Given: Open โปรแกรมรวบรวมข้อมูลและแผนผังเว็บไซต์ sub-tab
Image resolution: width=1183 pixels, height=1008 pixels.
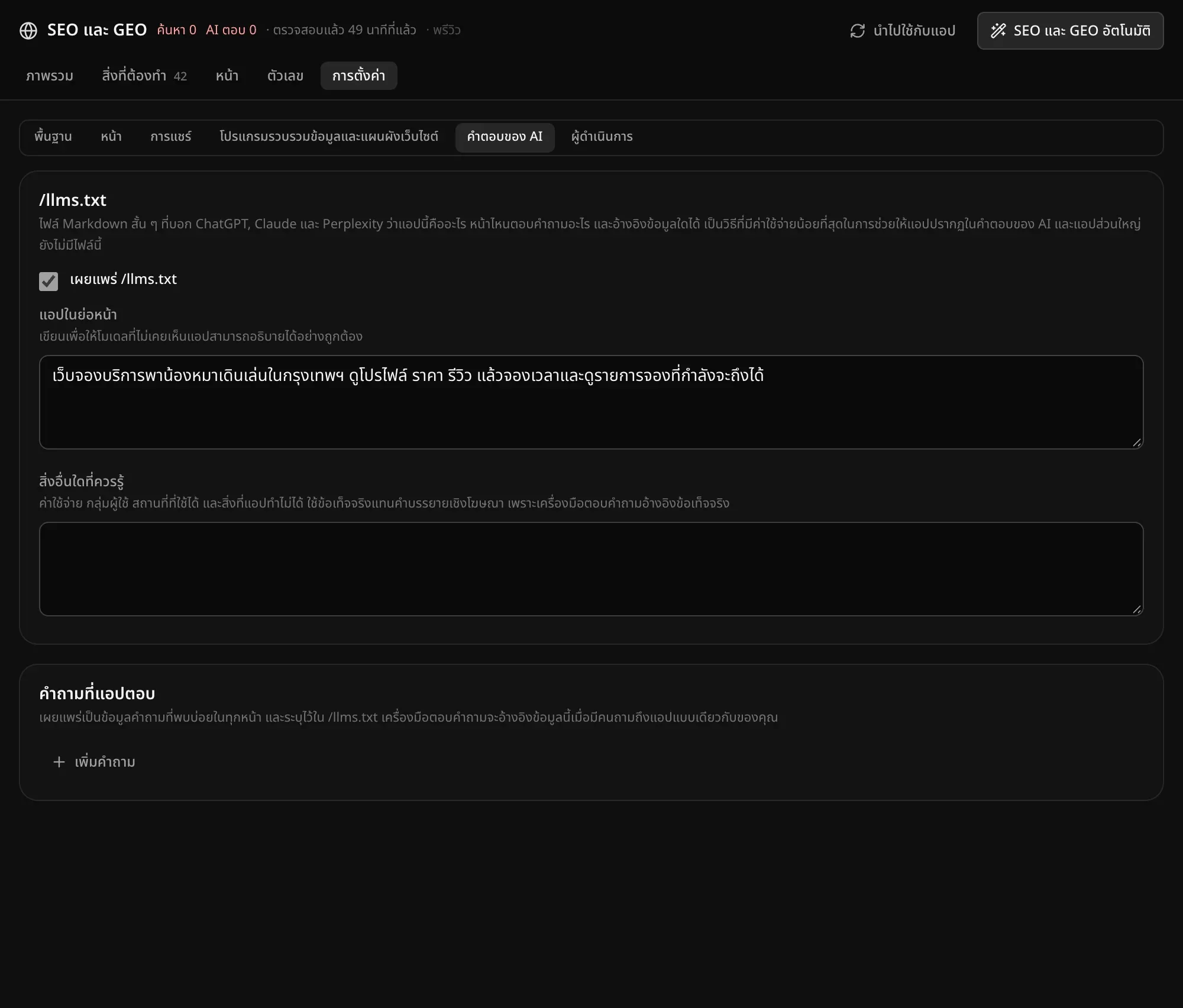Looking at the screenshot, I should 329,137.
